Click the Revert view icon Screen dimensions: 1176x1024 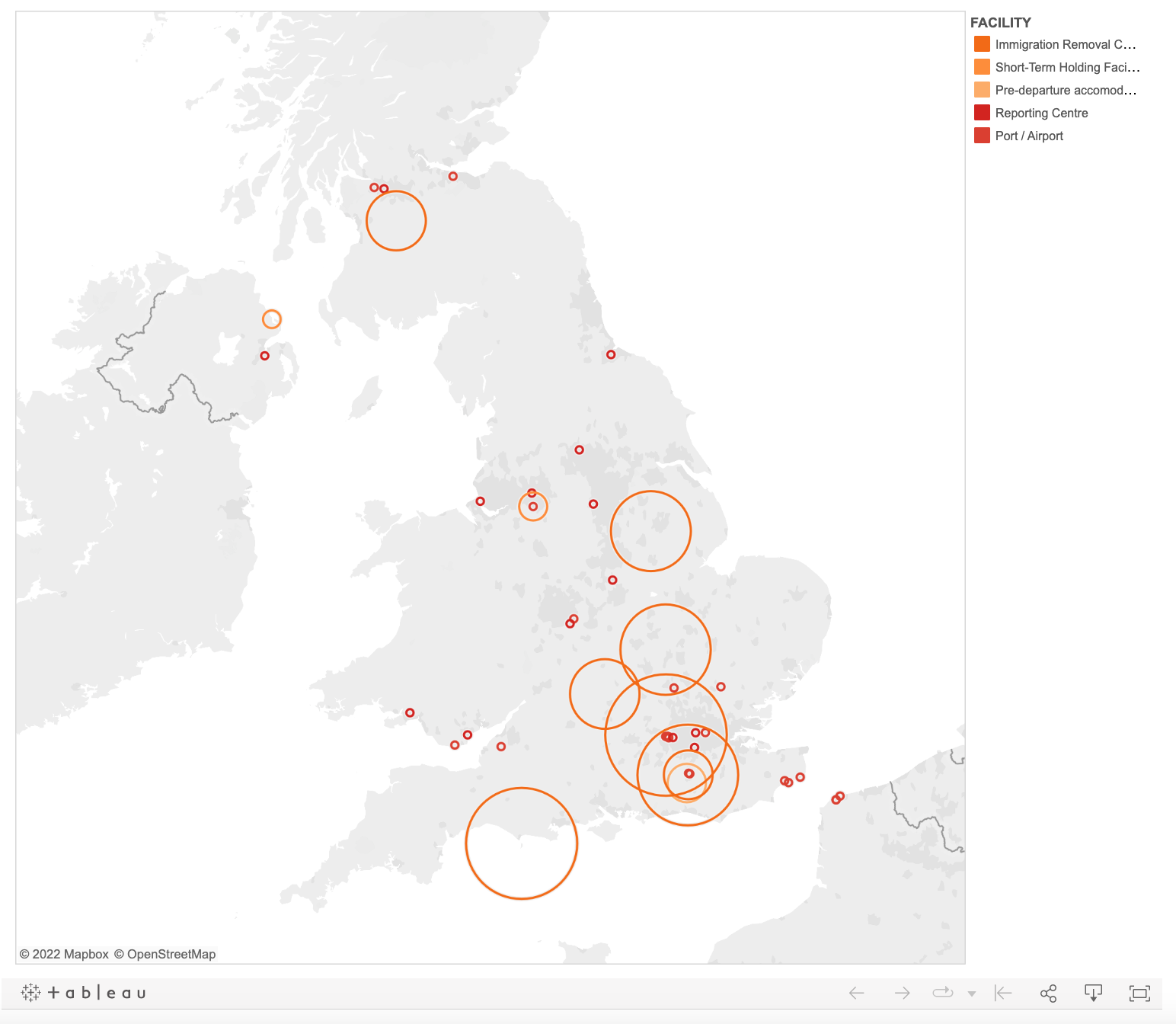1003,993
